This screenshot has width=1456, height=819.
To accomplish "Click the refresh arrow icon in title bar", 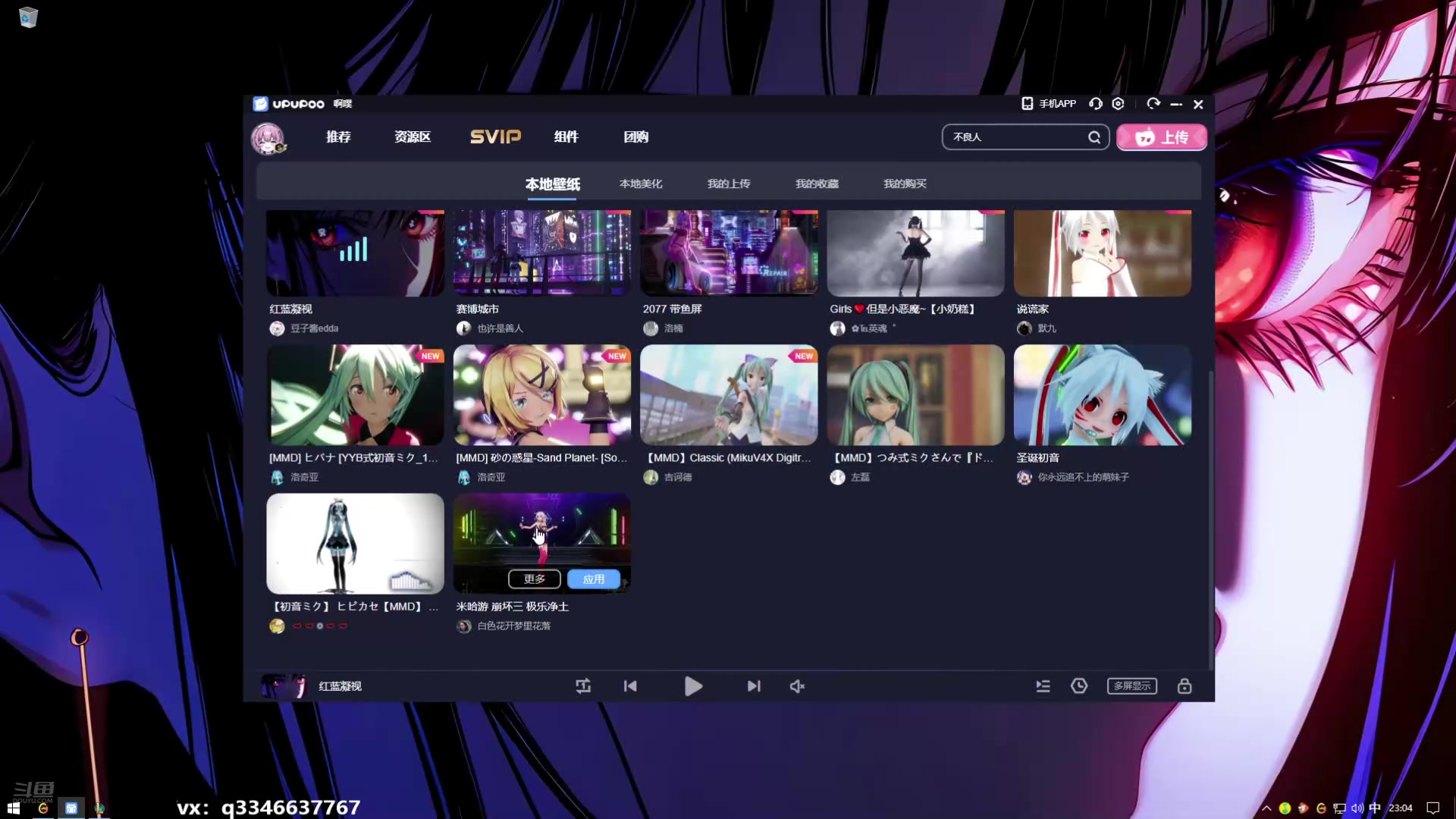I will (x=1153, y=104).
